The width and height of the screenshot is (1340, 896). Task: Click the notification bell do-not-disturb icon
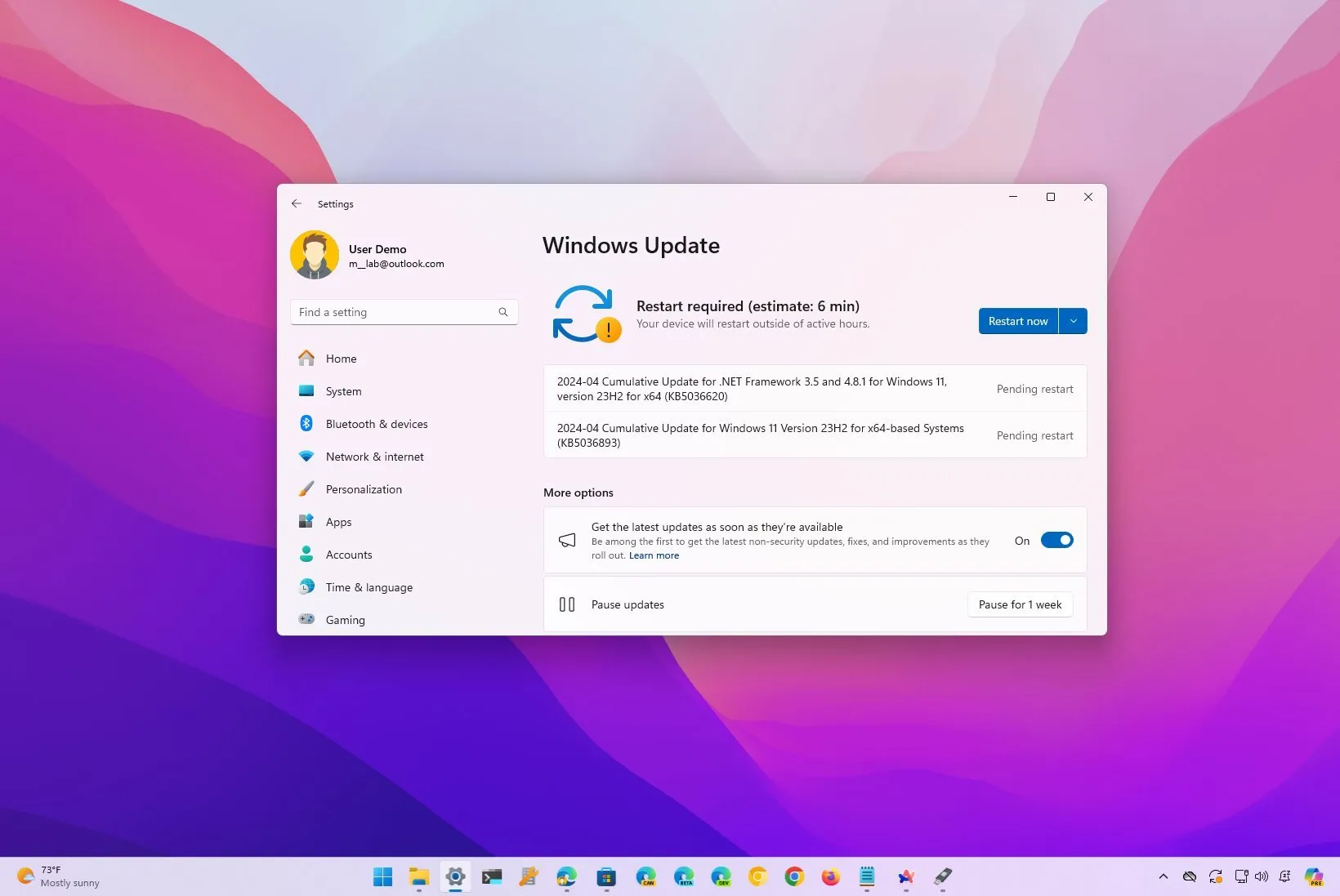1285,876
